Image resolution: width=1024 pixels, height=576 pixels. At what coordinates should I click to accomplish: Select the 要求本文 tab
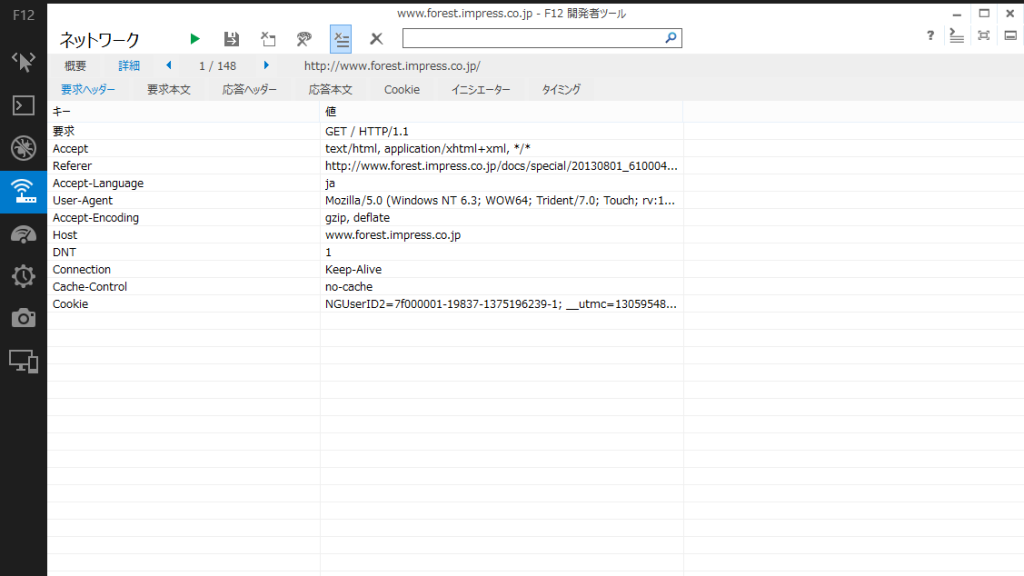click(x=168, y=89)
